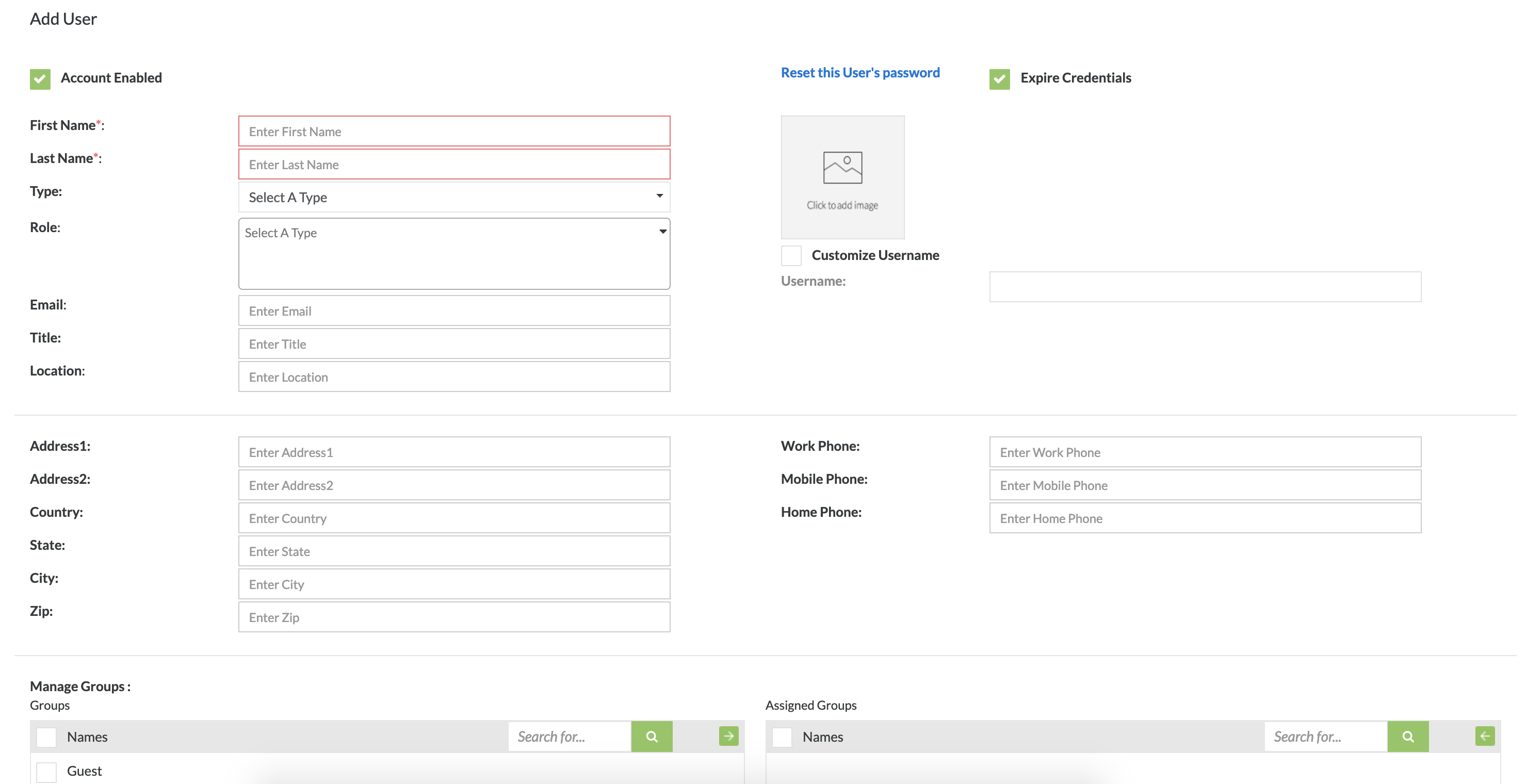The height and width of the screenshot is (784, 1527).
Task: Click the Username input field
Action: tap(1205, 287)
